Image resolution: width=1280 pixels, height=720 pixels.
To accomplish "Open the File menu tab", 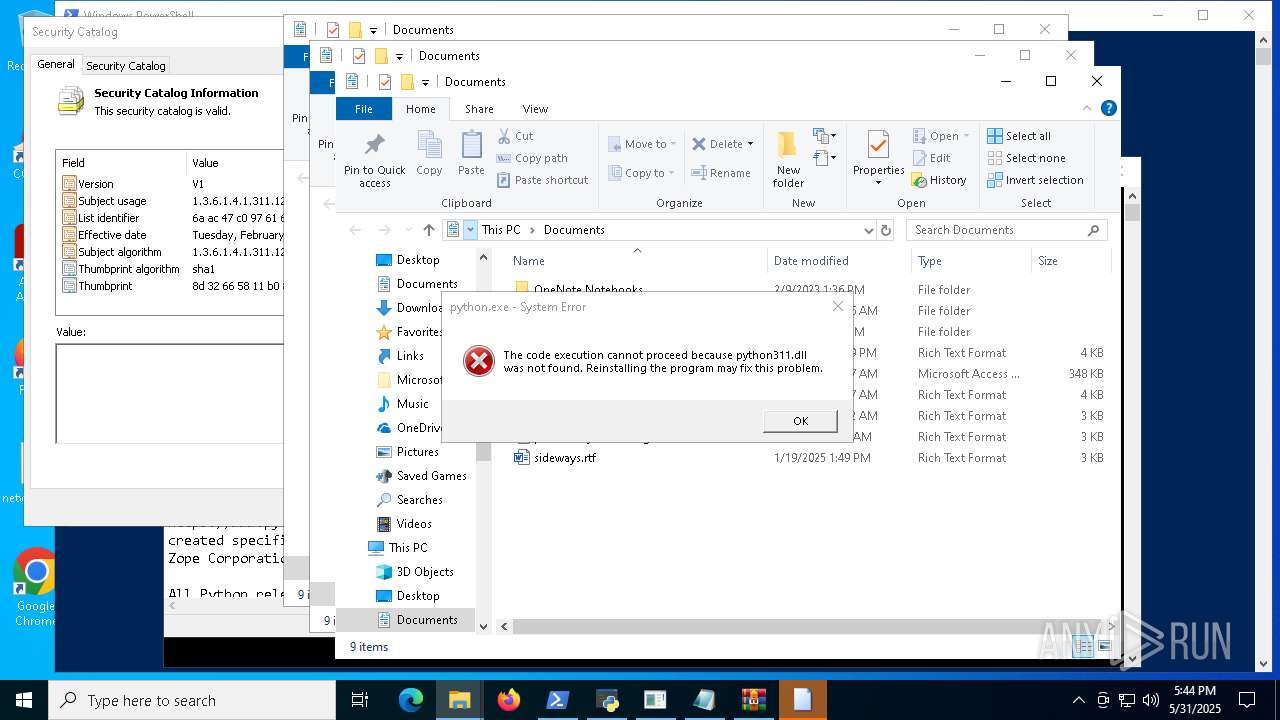I will 364,109.
